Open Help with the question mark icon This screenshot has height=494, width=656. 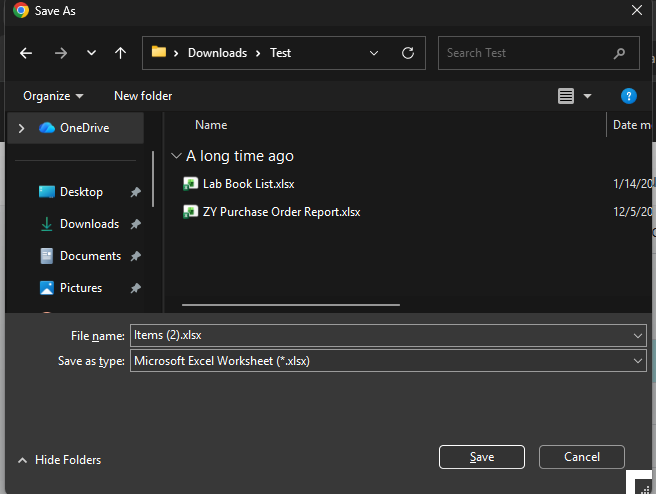[x=629, y=96]
